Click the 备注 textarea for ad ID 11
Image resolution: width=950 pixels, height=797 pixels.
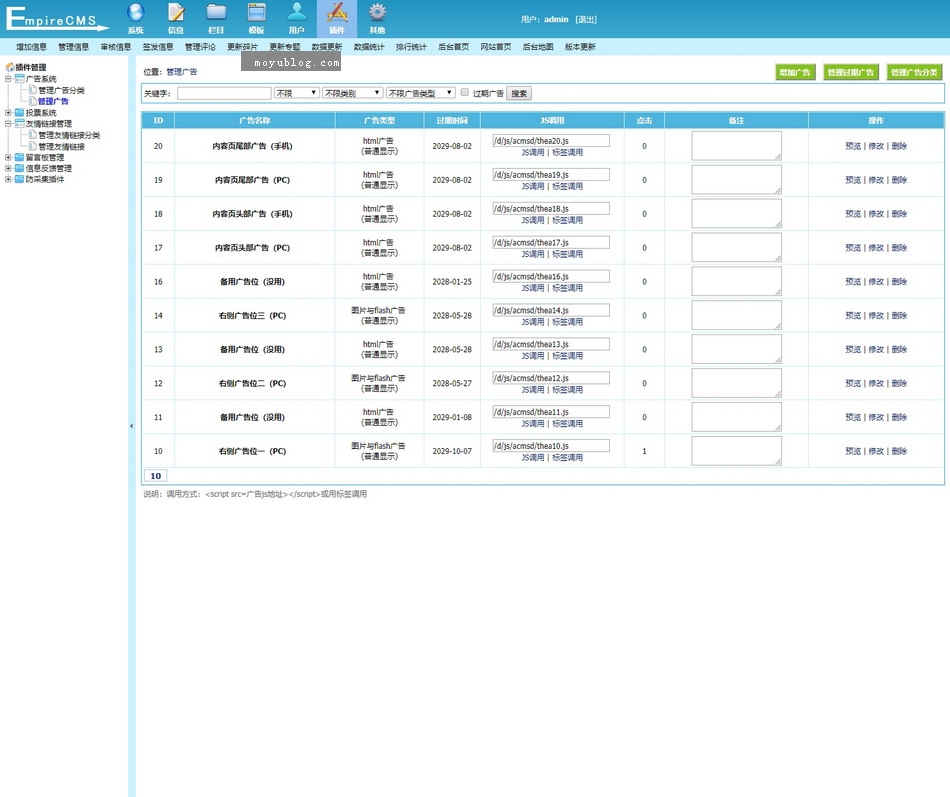click(737, 417)
